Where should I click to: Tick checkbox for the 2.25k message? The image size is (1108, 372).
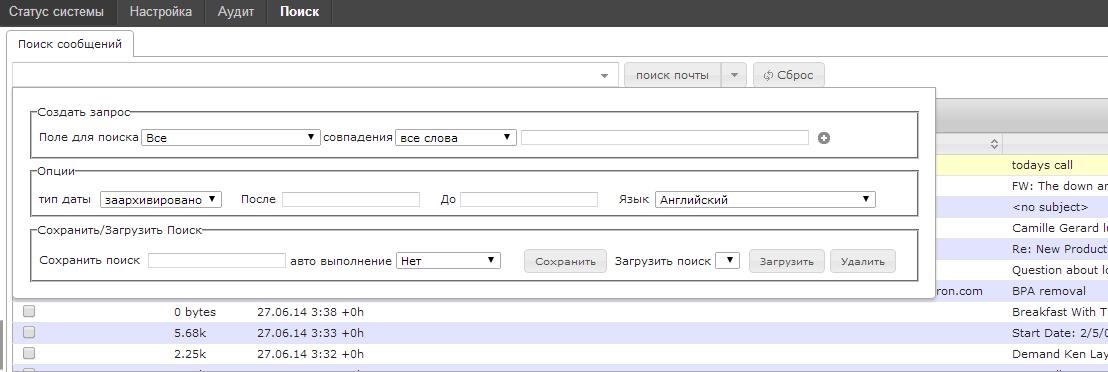point(29,353)
